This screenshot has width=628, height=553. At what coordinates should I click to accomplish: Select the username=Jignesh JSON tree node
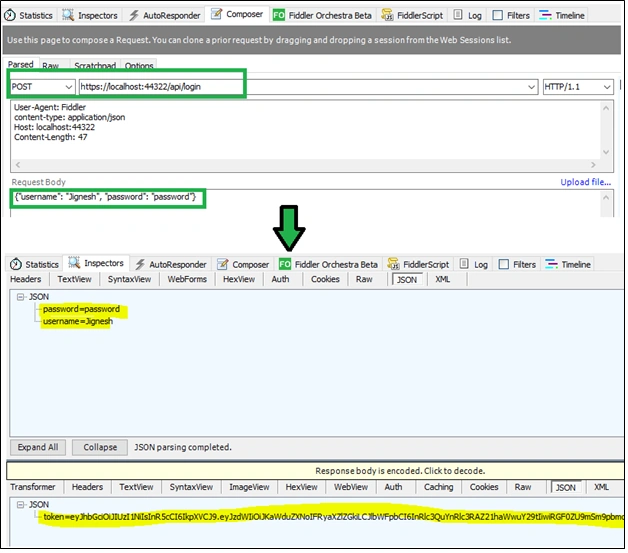(78, 322)
